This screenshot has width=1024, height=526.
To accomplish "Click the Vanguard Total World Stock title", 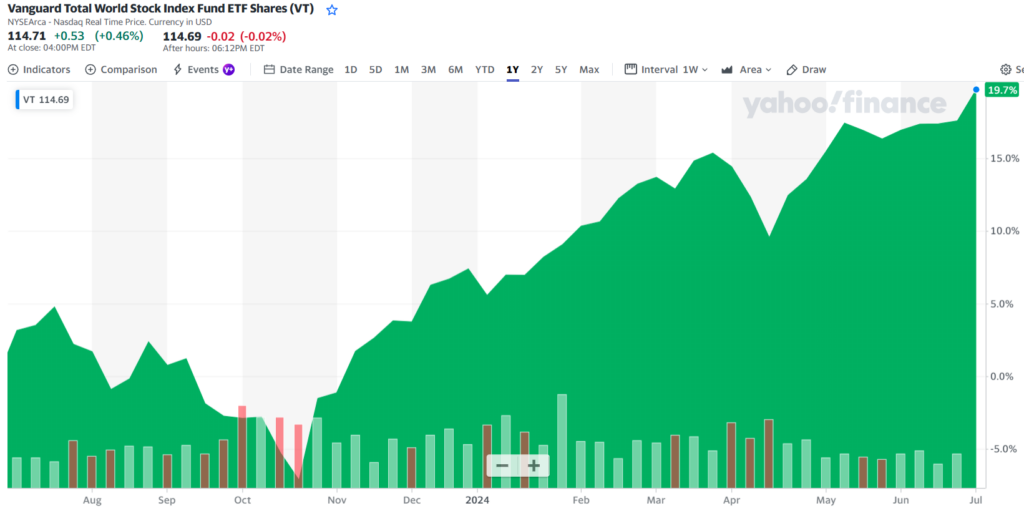I will 160,9.
